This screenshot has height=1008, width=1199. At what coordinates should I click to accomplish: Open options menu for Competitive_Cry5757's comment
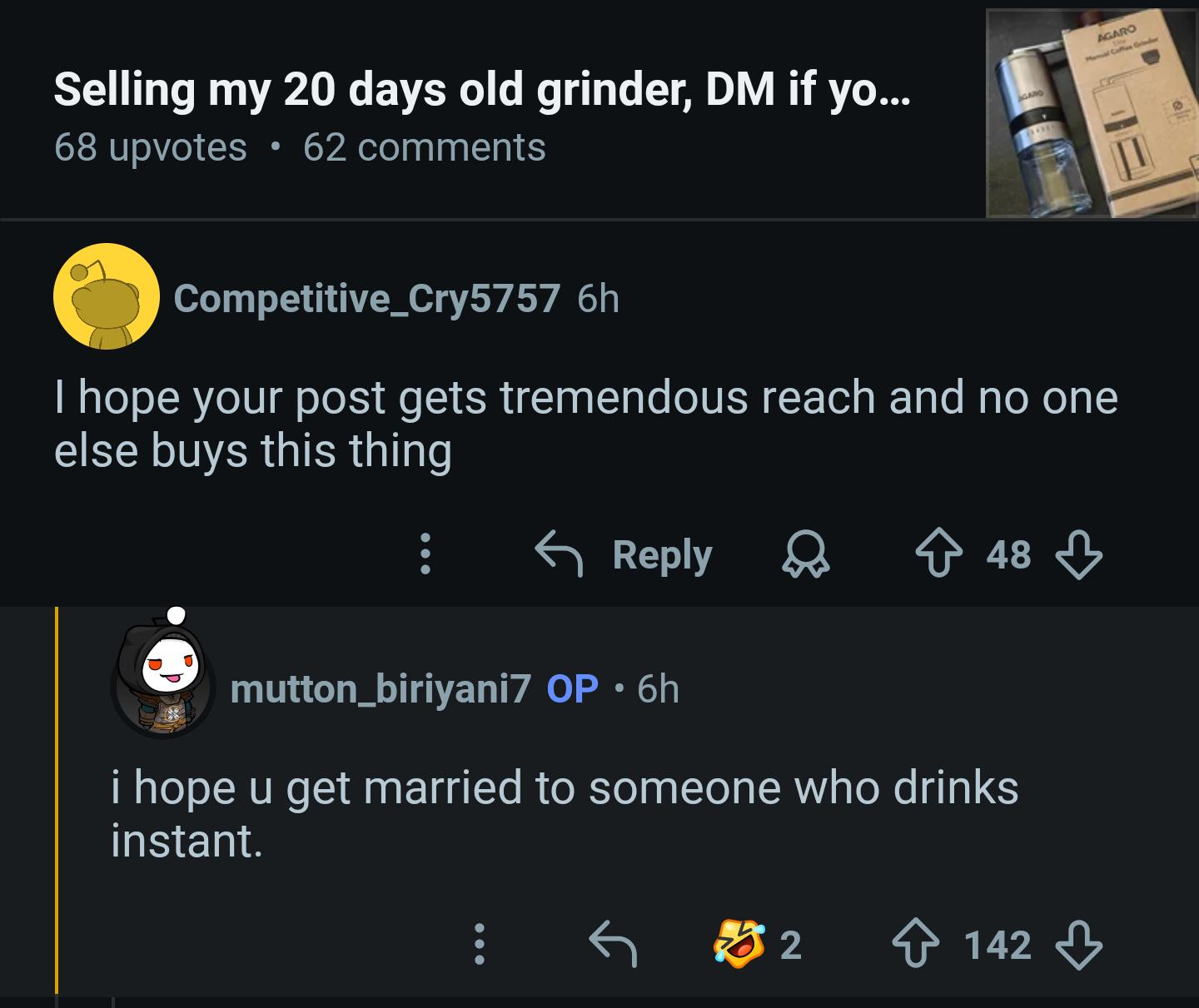point(425,554)
